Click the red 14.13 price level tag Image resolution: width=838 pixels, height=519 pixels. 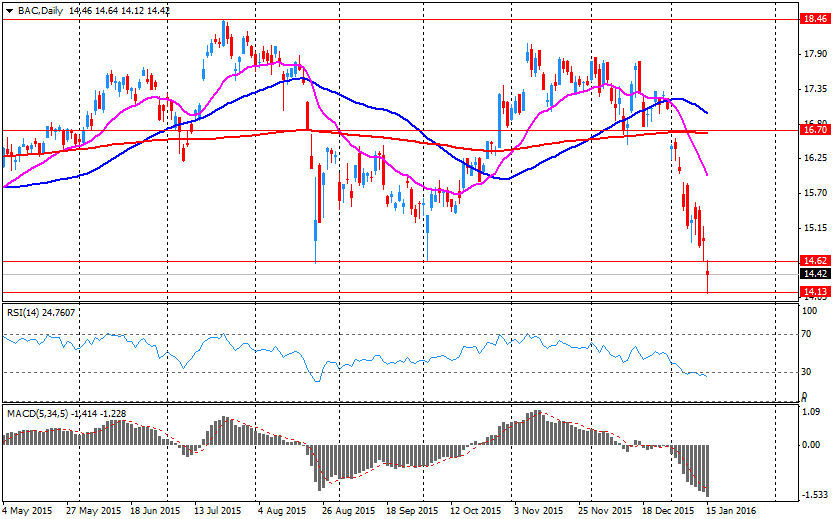click(813, 291)
